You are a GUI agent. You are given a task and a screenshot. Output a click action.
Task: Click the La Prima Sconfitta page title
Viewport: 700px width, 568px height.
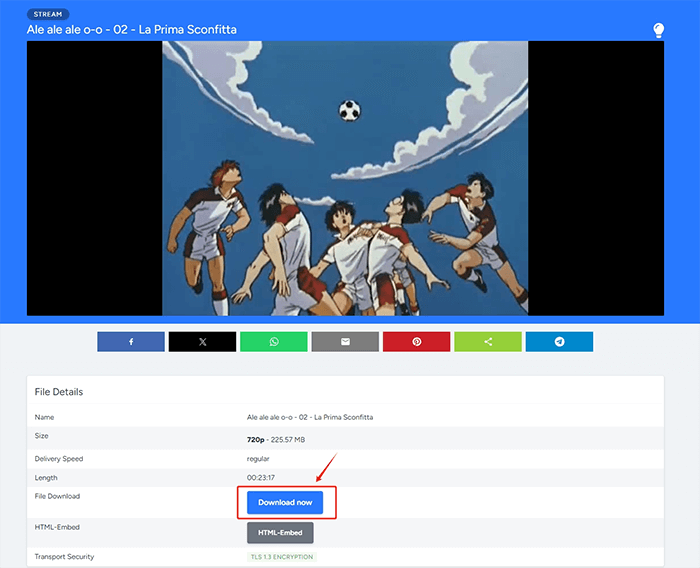pyautogui.click(x=132, y=30)
